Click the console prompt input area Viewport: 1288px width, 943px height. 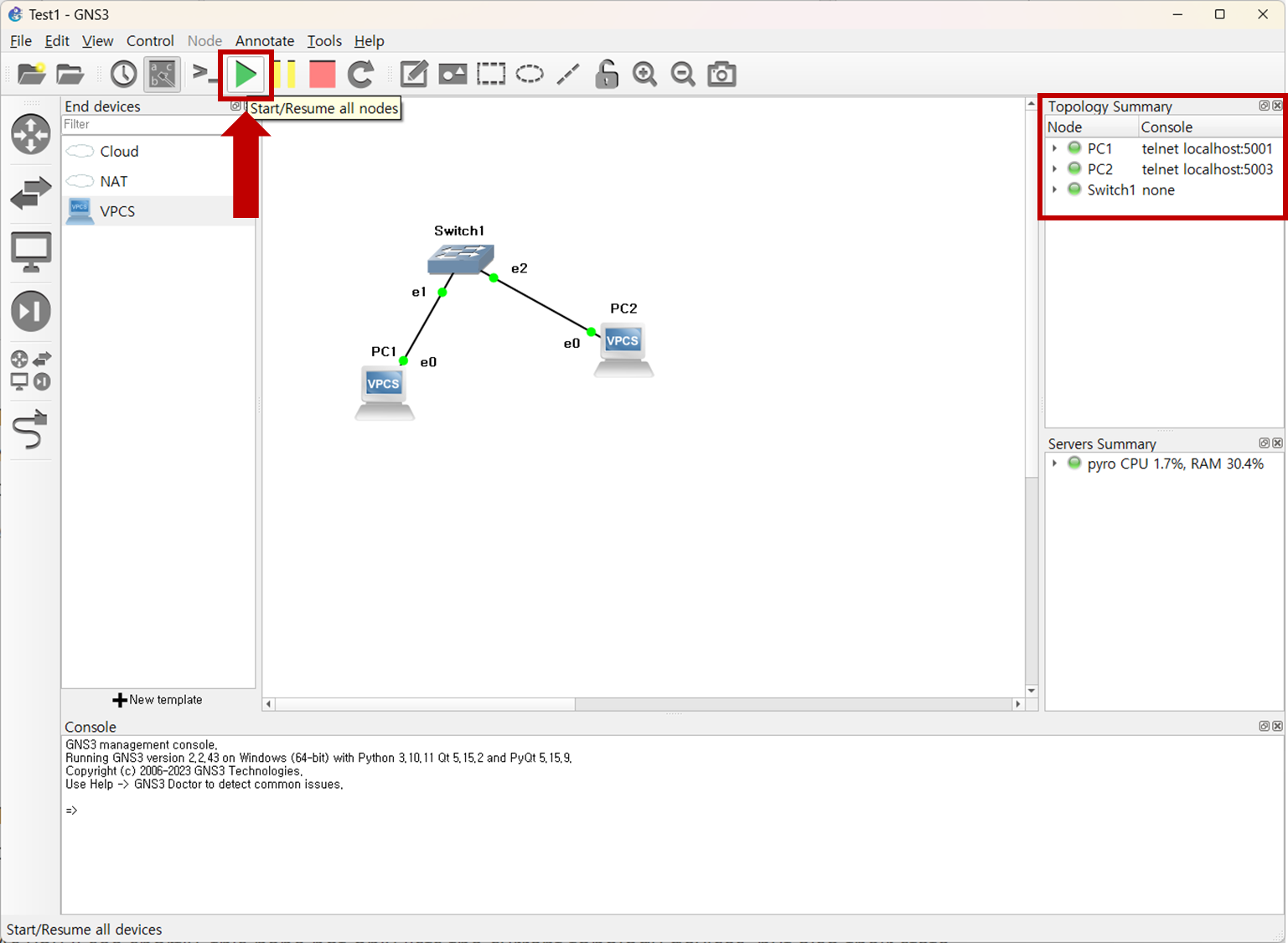[x=672, y=811]
